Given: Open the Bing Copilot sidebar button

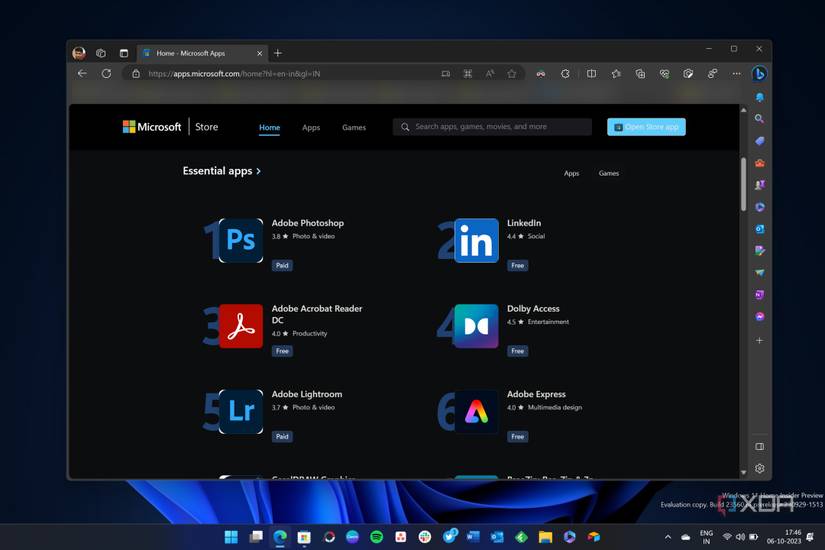Looking at the screenshot, I should [x=759, y=74].
